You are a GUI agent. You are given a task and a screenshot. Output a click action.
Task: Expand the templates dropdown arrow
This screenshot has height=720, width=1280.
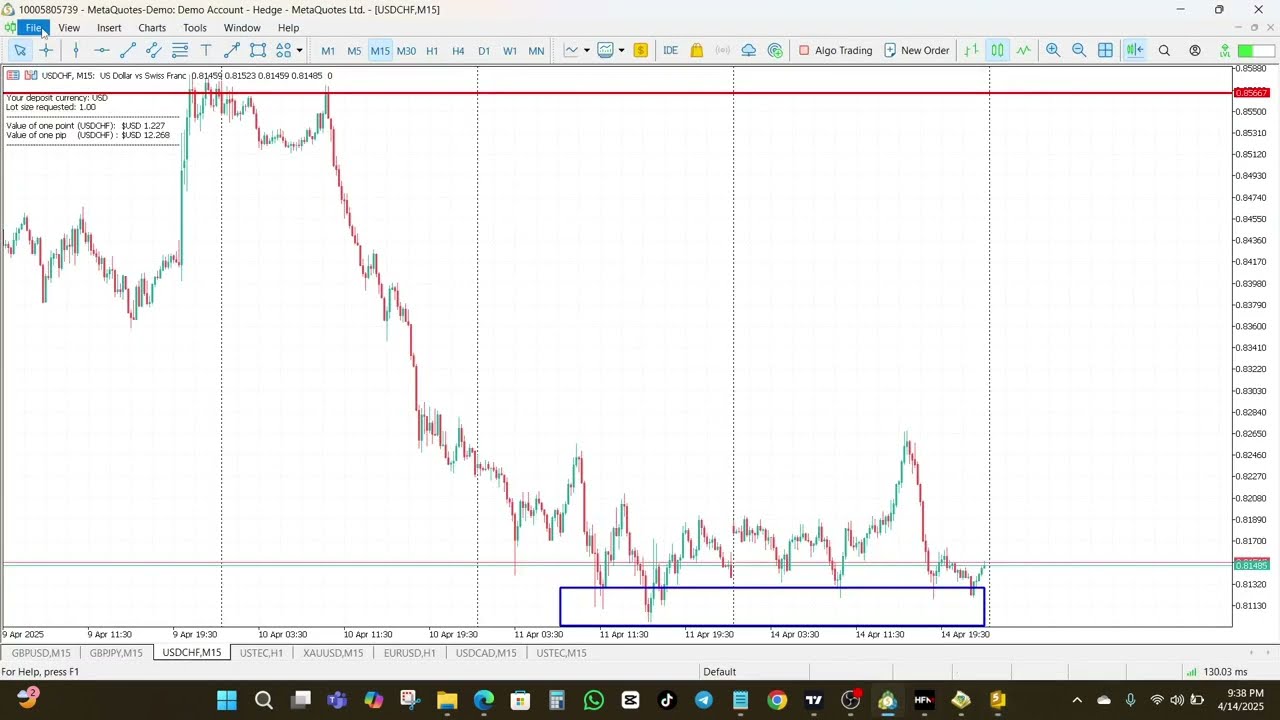point(621,50)
